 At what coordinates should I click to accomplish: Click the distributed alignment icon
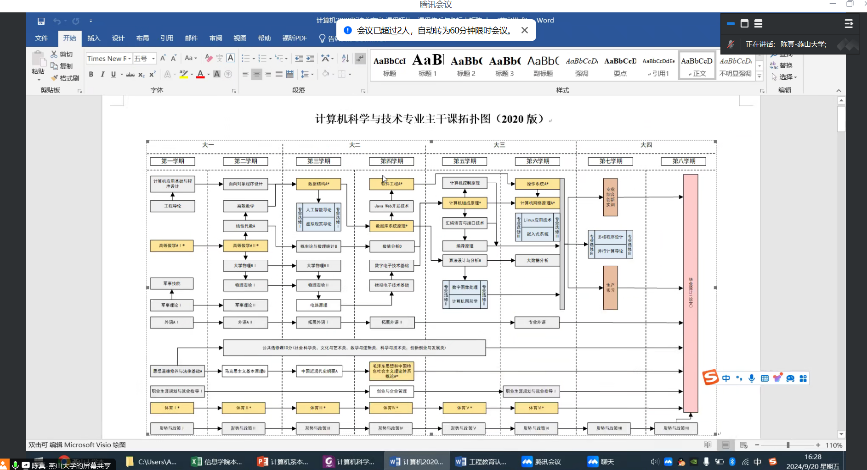290,74
